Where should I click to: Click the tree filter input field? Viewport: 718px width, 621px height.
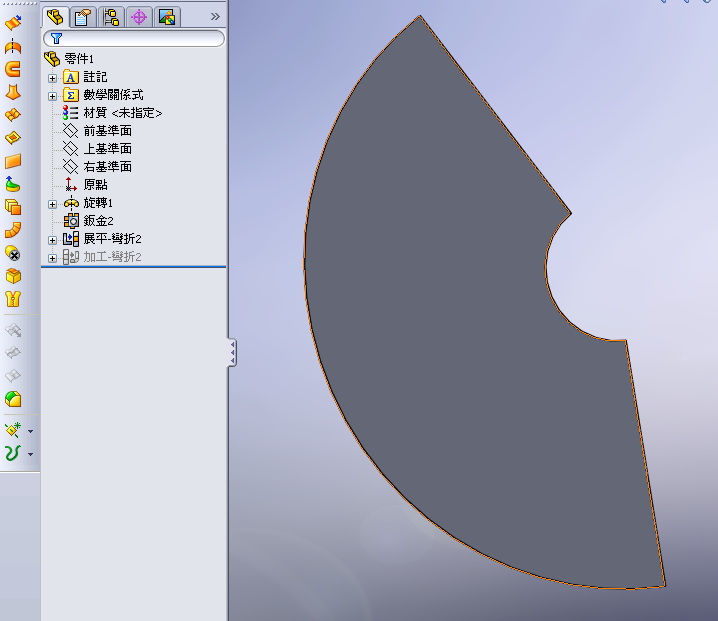(134, 38)
